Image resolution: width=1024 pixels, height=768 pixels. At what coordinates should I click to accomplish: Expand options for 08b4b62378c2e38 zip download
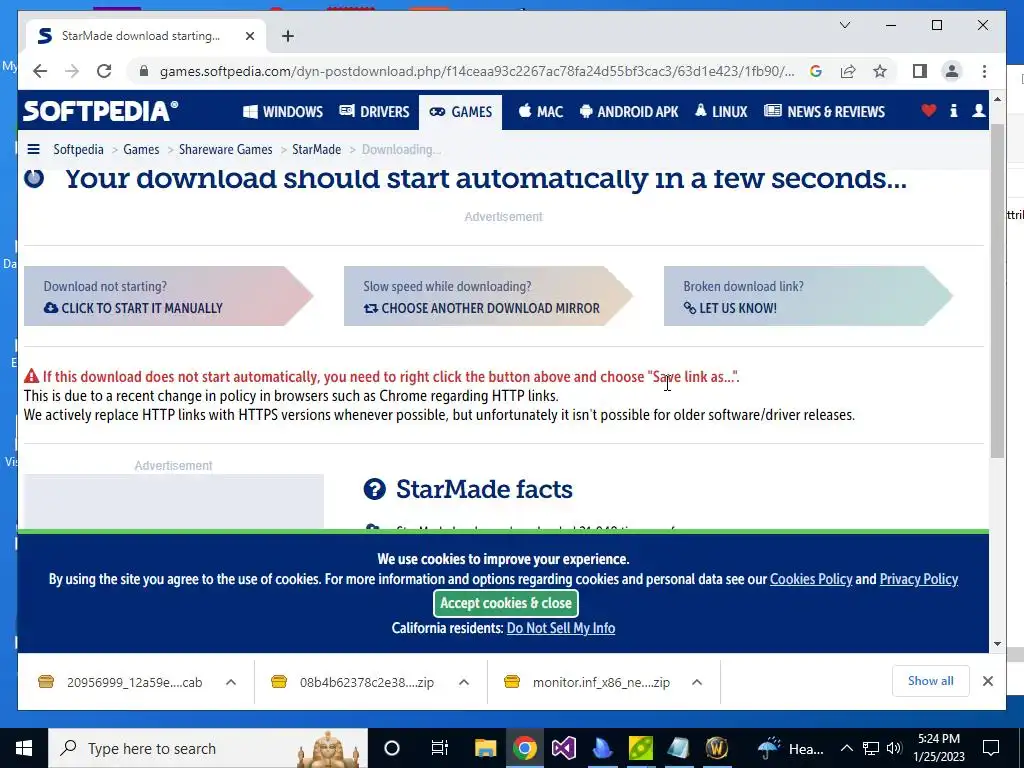464,682
